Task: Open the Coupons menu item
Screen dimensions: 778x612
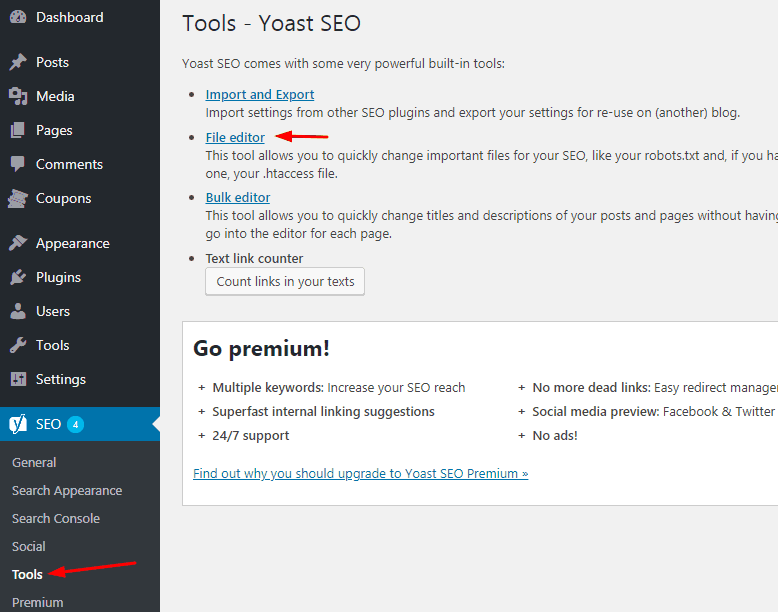Action: tap(80, 198)
